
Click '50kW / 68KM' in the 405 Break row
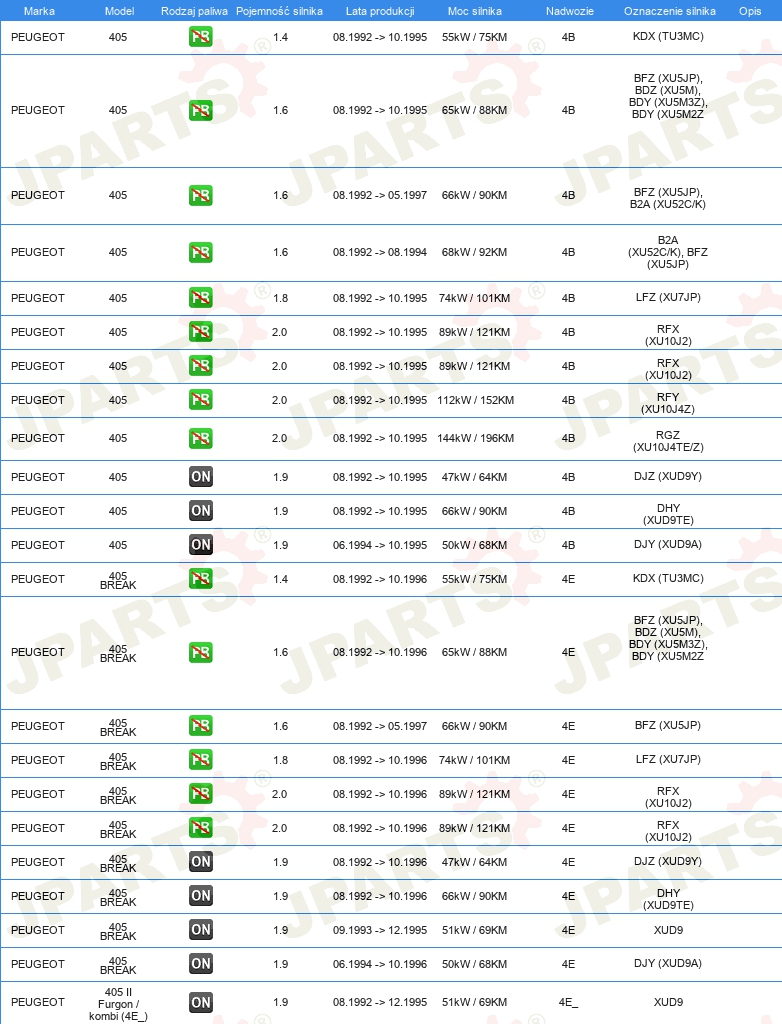(474, 964)
